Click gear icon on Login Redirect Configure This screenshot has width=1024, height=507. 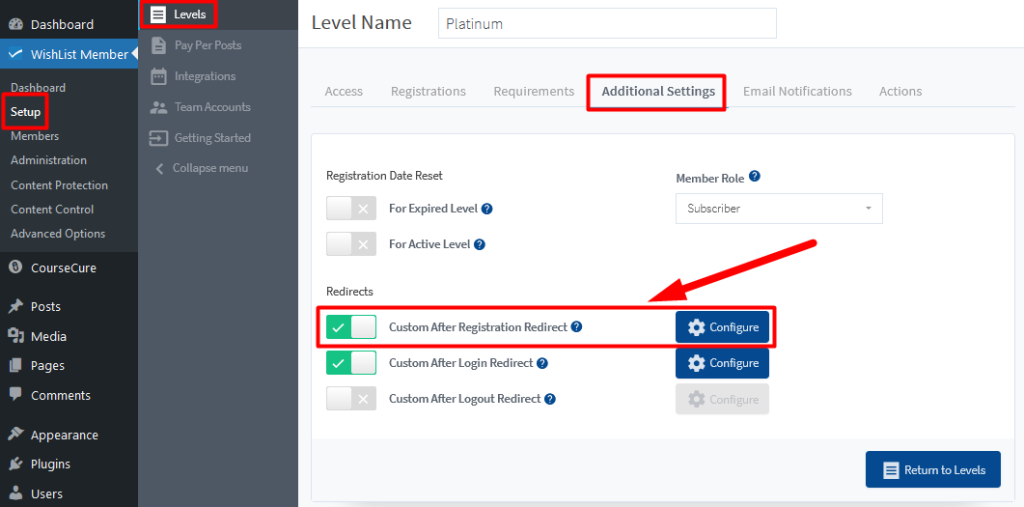pos(696,363)
